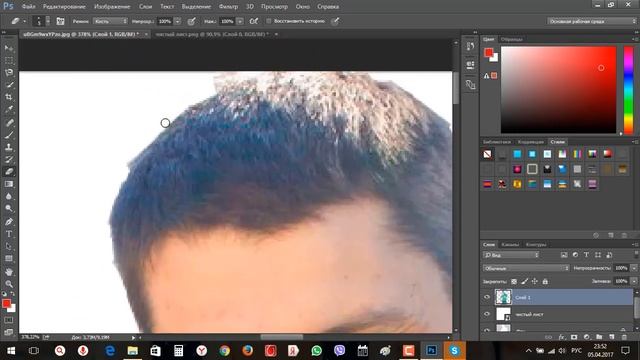Select the Gradient tool
The image size is (640, 360).
point(9,184)
